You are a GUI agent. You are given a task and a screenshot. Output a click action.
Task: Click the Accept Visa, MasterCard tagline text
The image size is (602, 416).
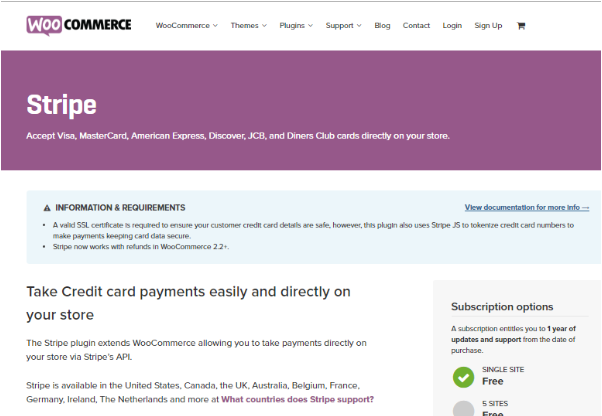pyautogui.click(x=238, y=136)
